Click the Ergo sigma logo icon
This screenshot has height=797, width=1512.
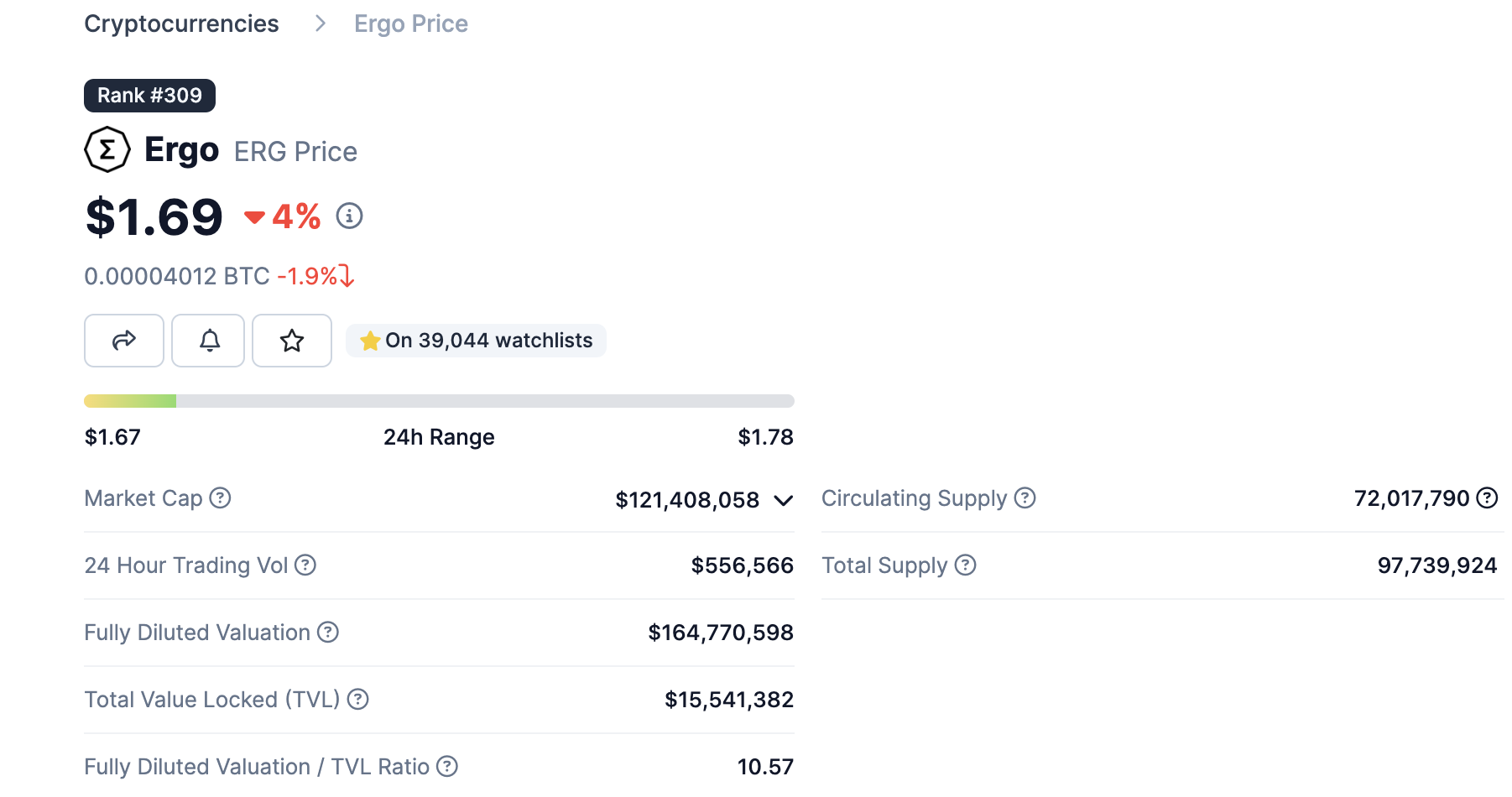(x=107, y=150)
